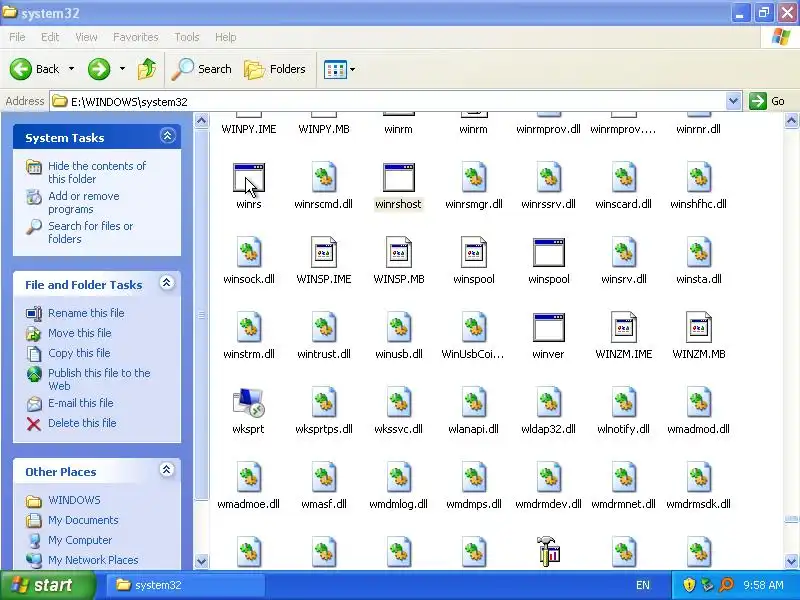This screenshot has height=600, width=800.
Task: Click Add or remove programs link
Action: (84, 203)
